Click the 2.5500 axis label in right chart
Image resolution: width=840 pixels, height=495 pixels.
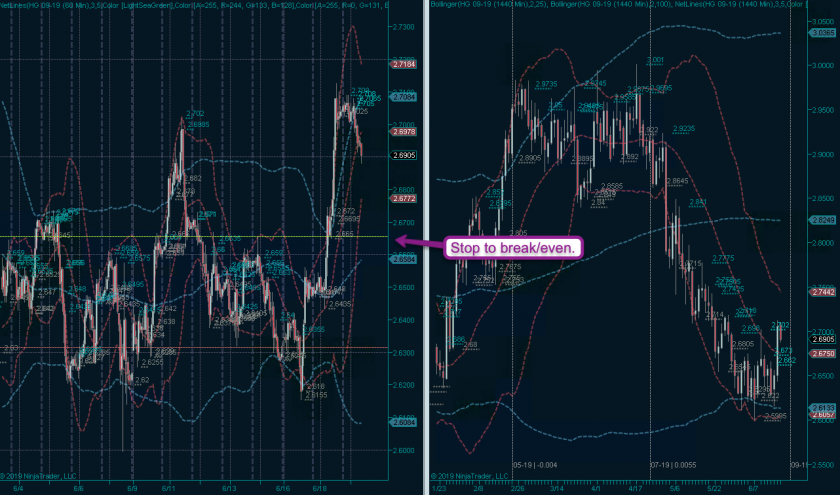pos(823,466)
